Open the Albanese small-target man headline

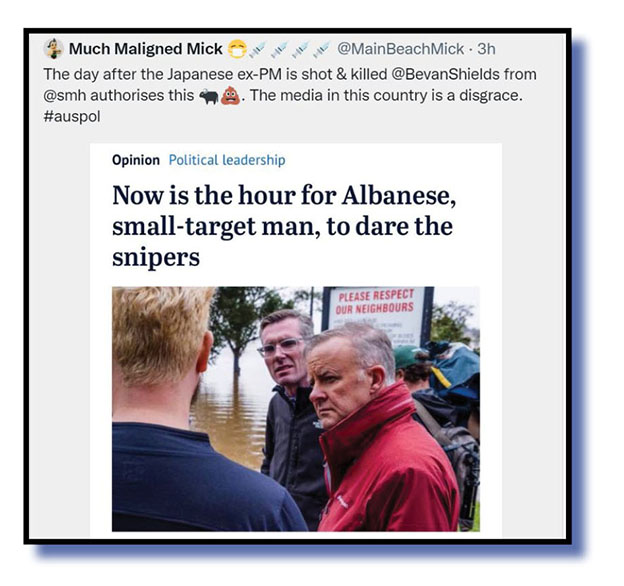tap(284, 226)
